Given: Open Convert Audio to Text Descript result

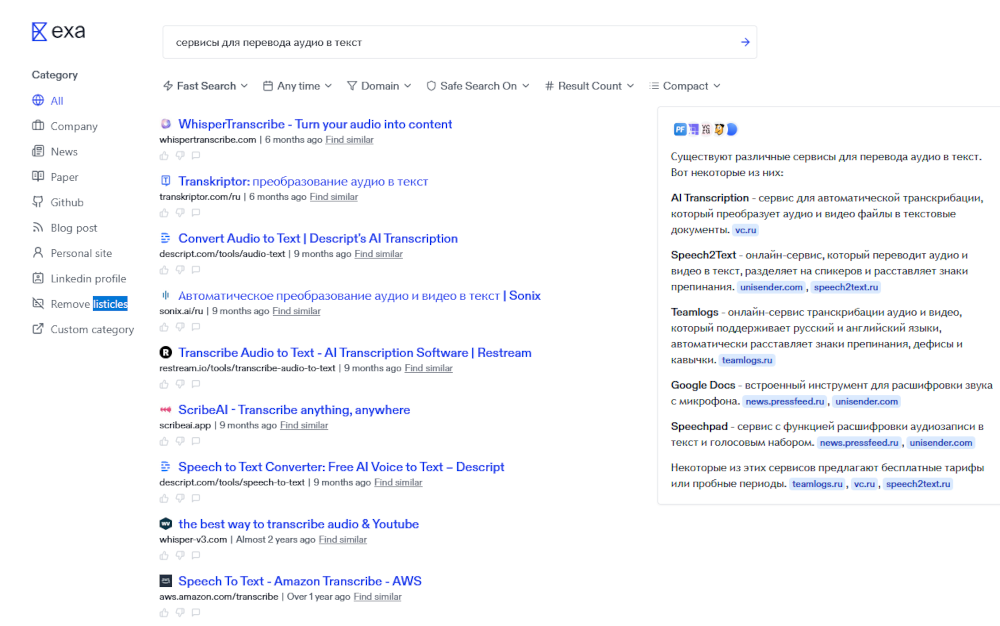Looking at the screenshot, I should point(318,238).
